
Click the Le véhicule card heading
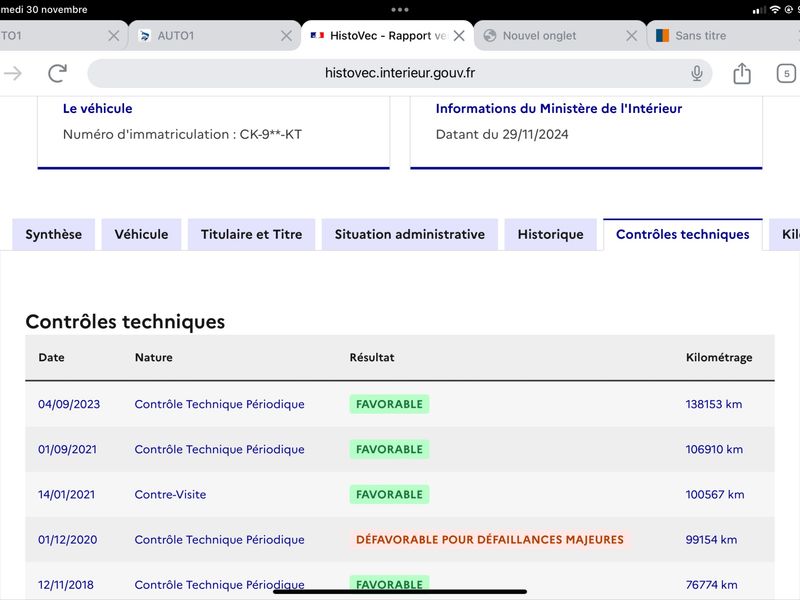[x=97, y=108]
